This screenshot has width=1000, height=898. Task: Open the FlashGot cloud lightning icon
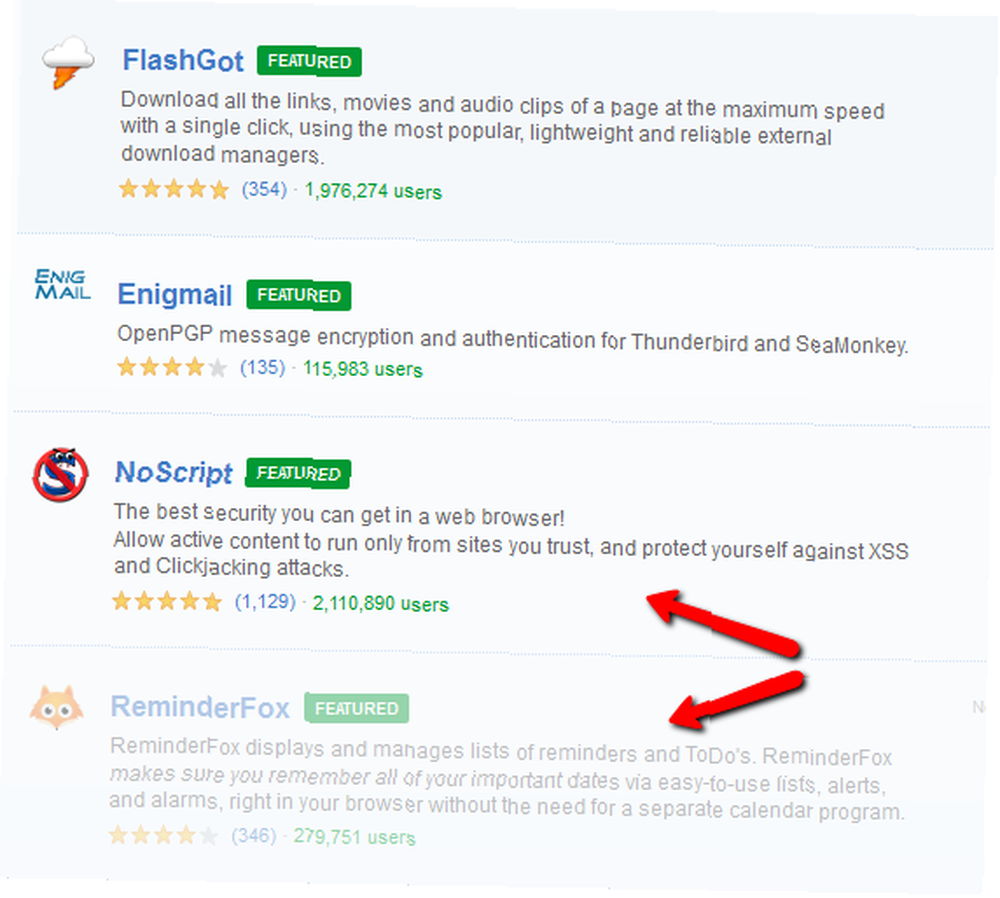[x=68, y=62]
